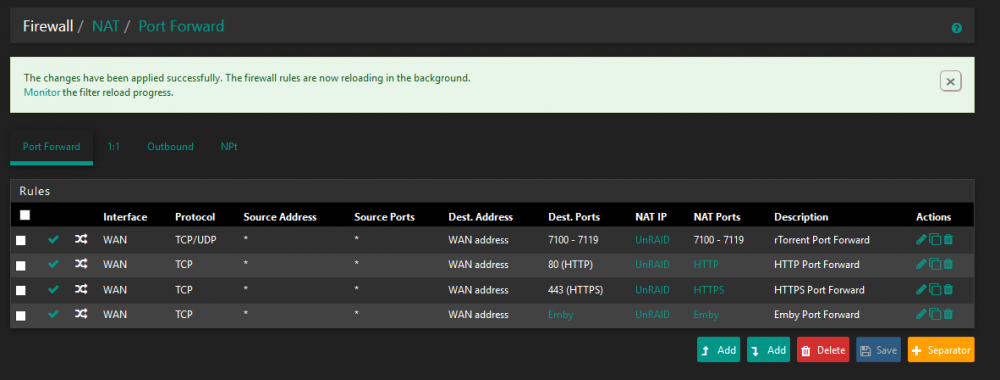Toggle the select-all checkbox in the rules header
The image size is (1000, 380).
[25, 216]
